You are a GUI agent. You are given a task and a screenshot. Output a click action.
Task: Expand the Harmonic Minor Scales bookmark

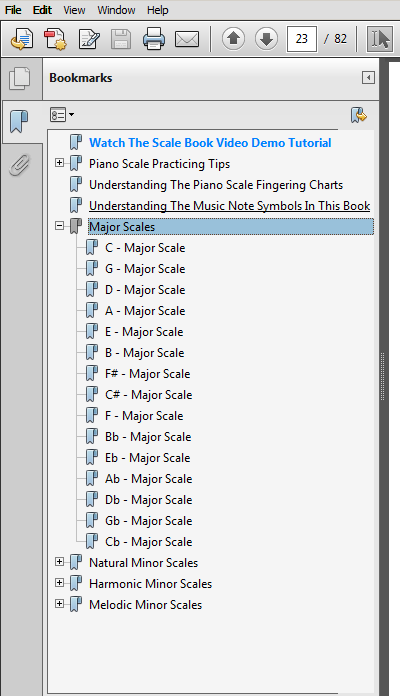59,582
